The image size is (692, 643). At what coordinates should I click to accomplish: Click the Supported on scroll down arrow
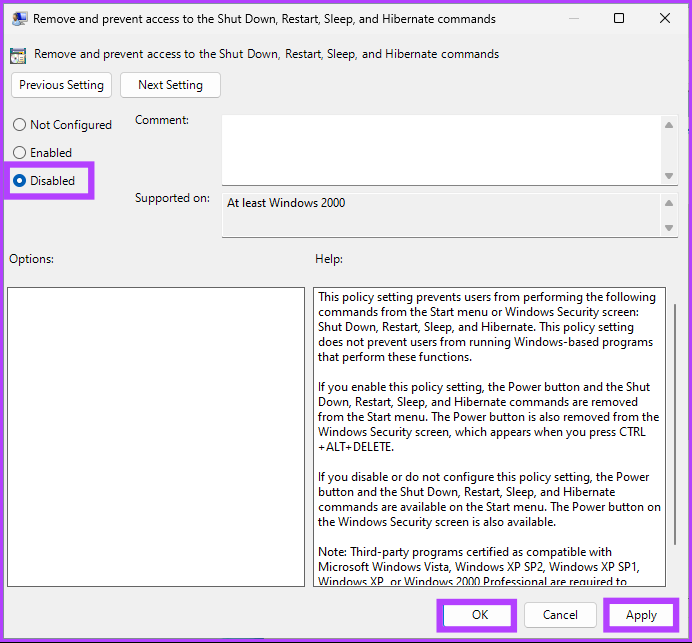tap(669, 228)
